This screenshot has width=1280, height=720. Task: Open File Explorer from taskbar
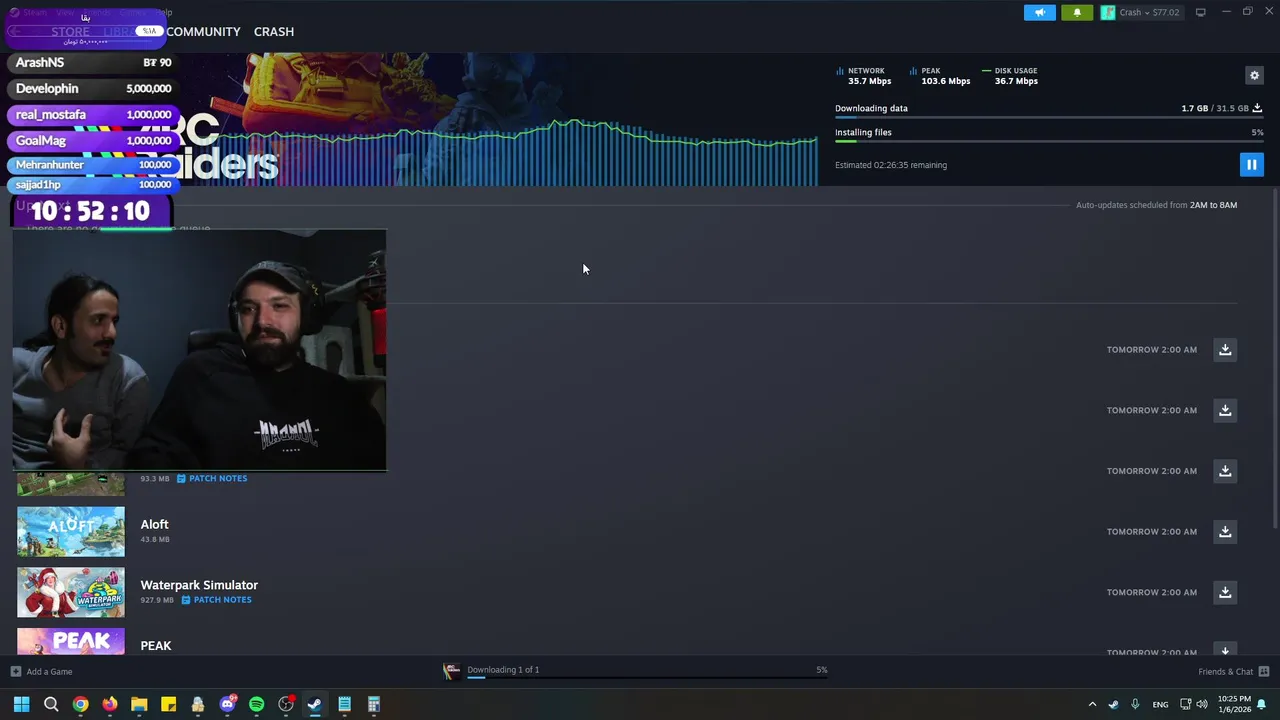[x=139, y=705]
